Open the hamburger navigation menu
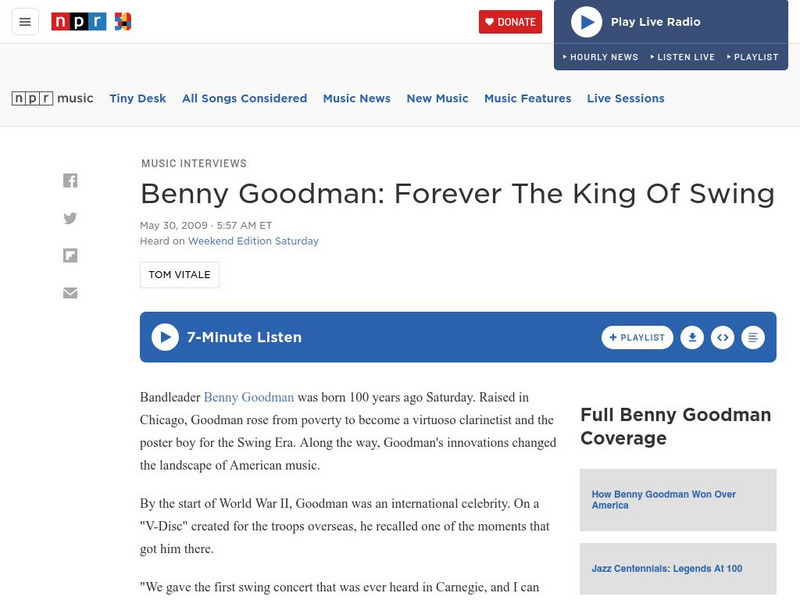800x600 pixels. (25, 22)
